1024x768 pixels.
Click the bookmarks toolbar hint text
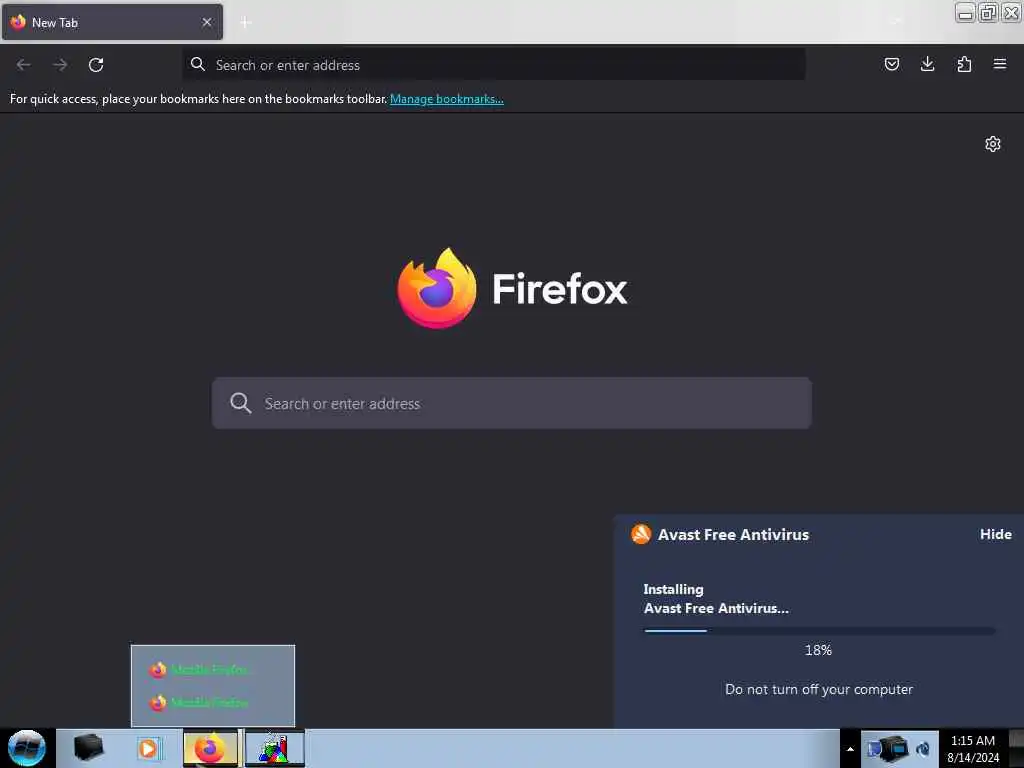(x=199, y=99)
